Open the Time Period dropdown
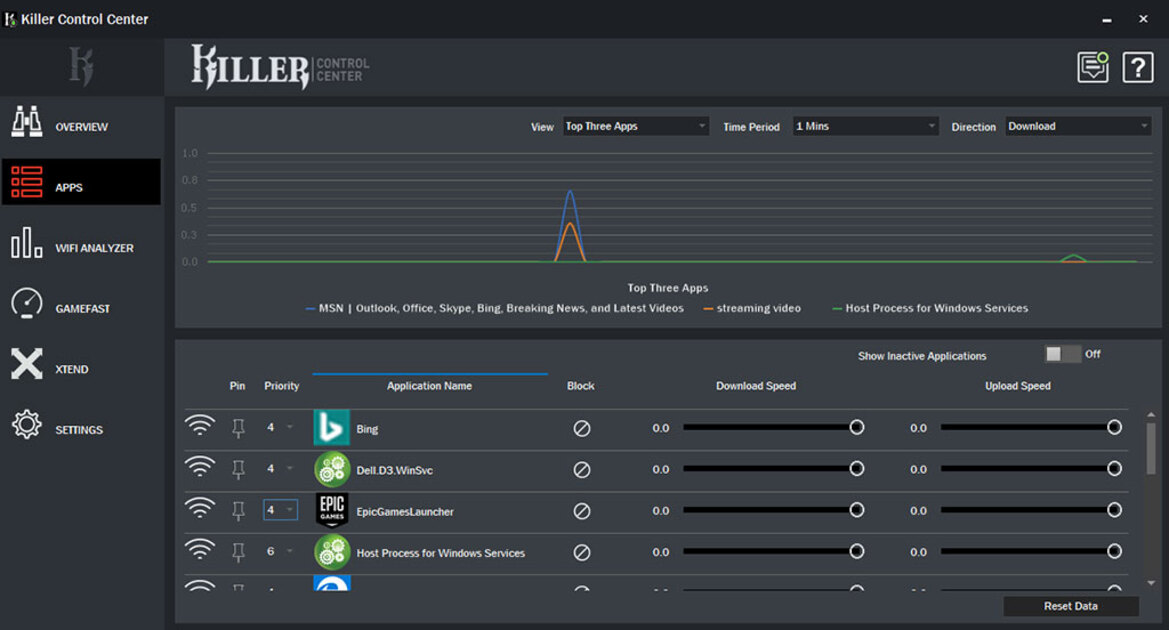This screenshot has width=1169, height=630. (865, 126)
